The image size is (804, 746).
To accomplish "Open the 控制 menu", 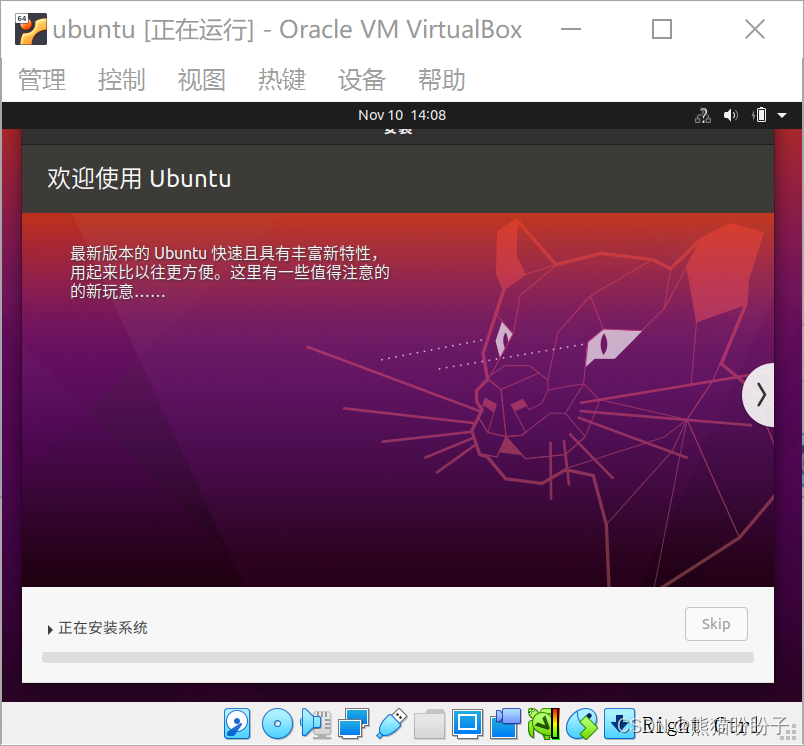I will click(x=122, y=80).
